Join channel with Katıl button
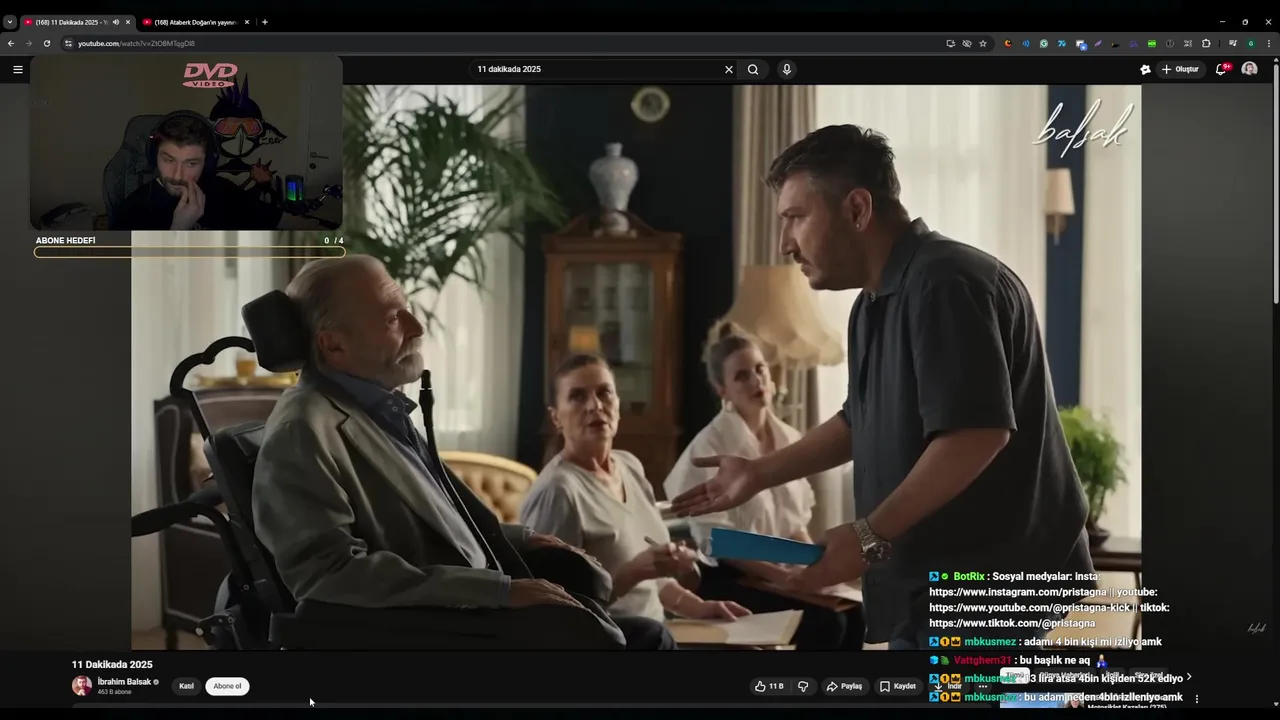The height and width of the screenshot is (720, 1280). coord(186,686)
